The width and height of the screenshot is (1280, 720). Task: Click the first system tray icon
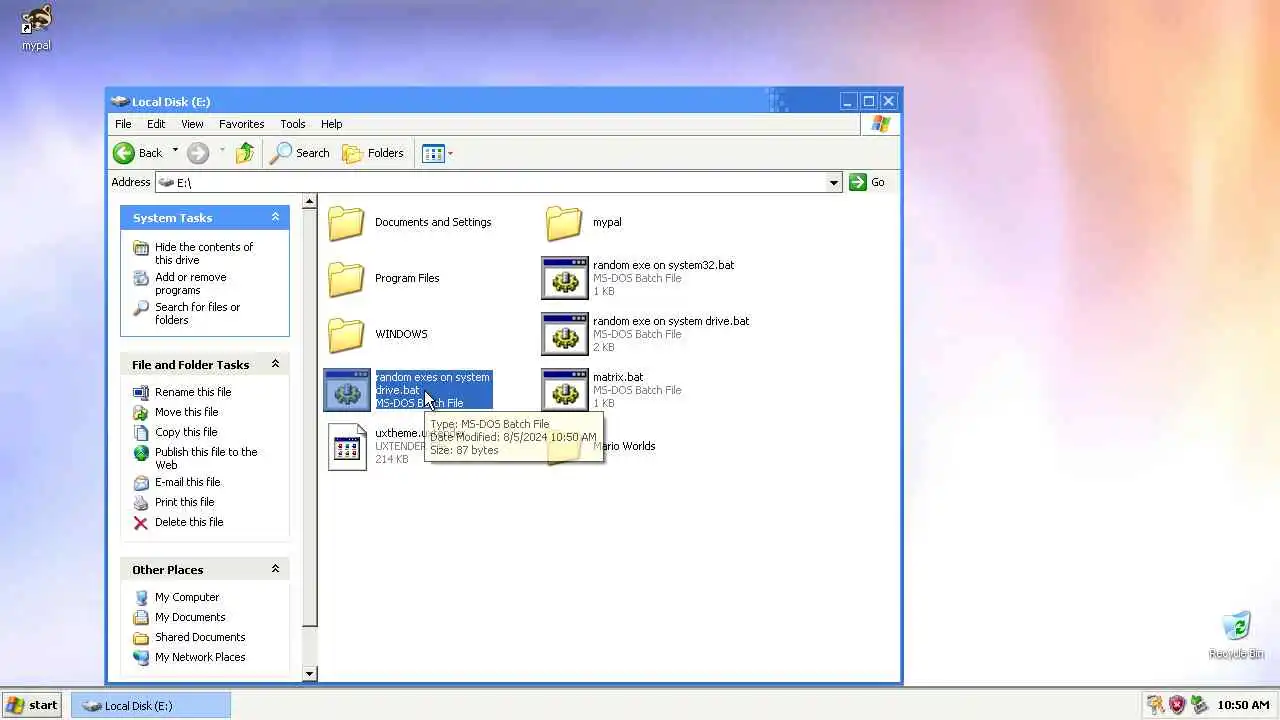[x=1155, y=705]
